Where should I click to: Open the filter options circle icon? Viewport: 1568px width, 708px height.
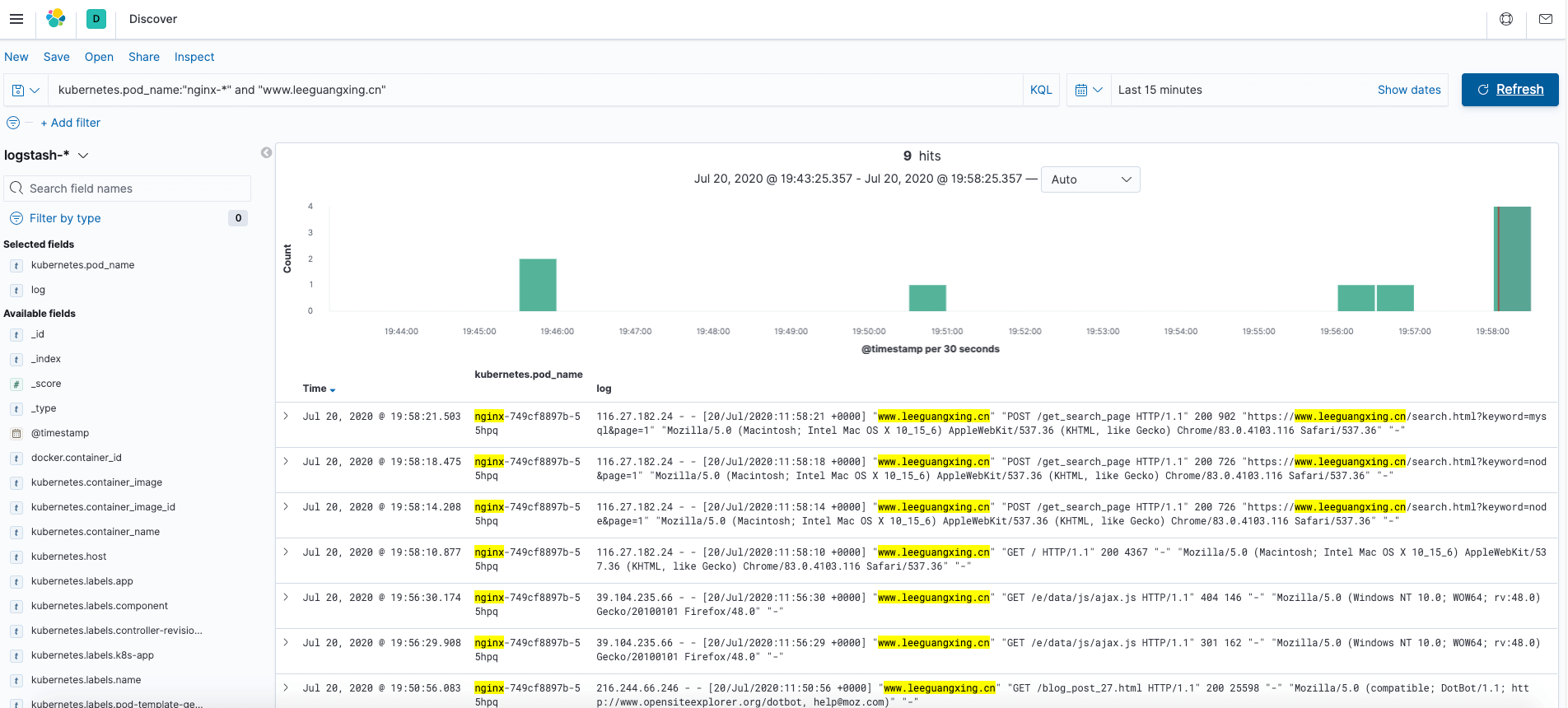[13, 123]
